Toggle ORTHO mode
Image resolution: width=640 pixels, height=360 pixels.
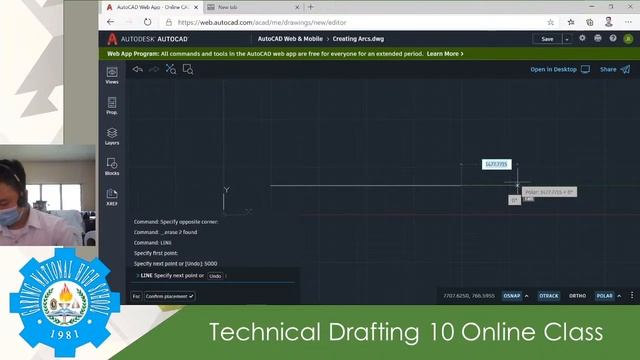[x=577, y=296]
